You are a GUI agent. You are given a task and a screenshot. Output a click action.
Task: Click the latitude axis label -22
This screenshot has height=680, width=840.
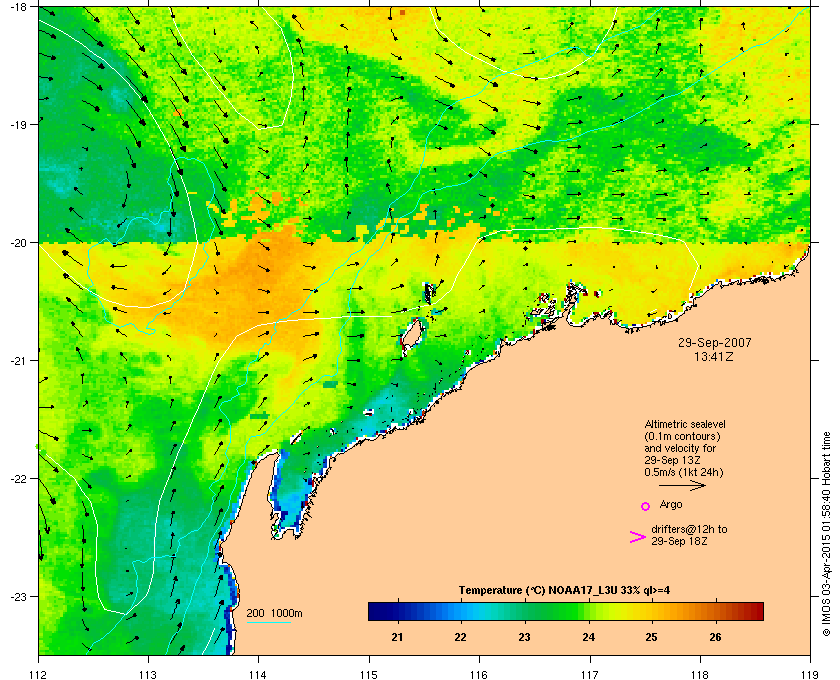(x=18, y=478)
